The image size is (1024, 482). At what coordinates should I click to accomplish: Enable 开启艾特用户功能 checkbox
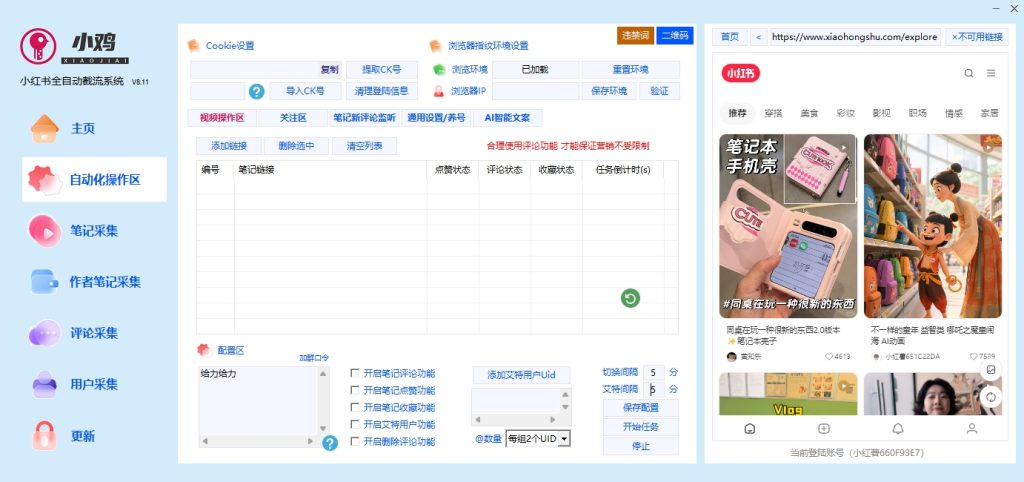pyautogui.click(x=355, y=425)
